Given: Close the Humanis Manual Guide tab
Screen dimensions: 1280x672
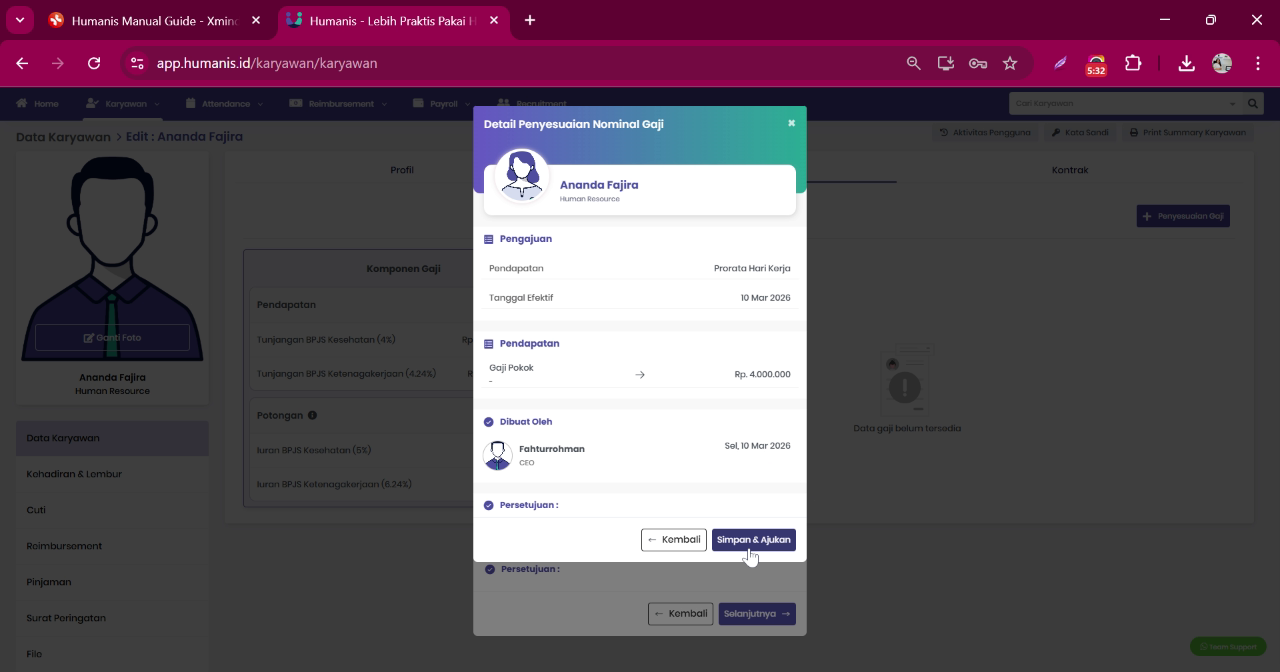Looking at the screenshot, I should 256,20.
